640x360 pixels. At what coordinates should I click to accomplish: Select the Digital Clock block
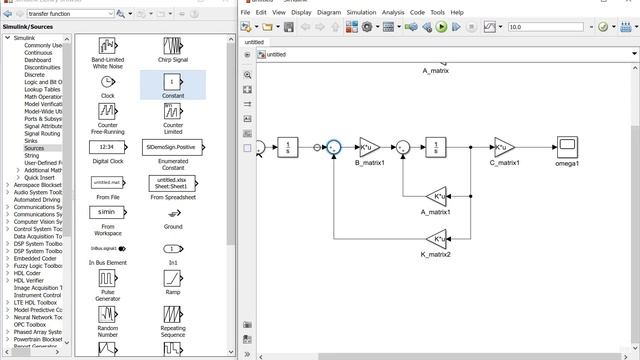tap(108, 147)
